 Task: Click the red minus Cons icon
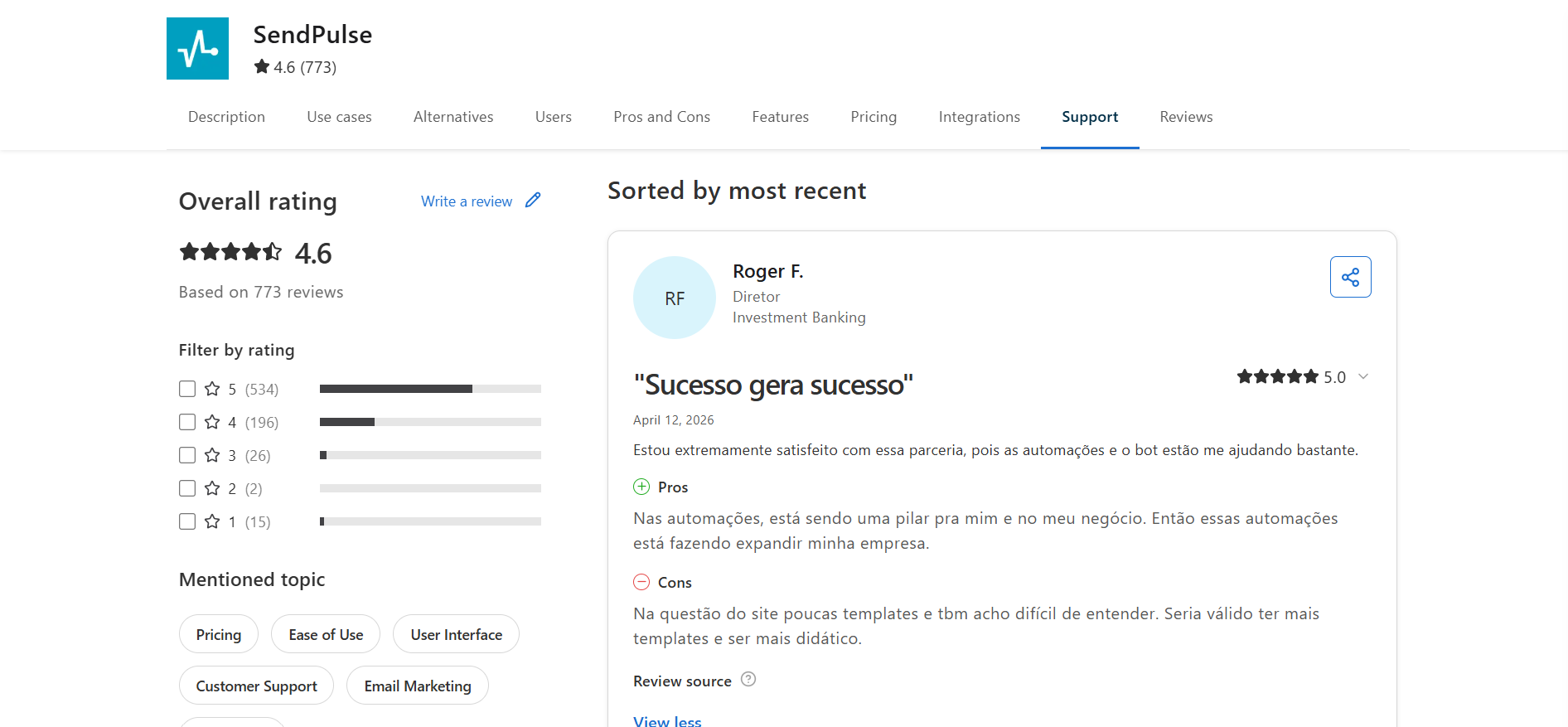(x=641, y=582)
